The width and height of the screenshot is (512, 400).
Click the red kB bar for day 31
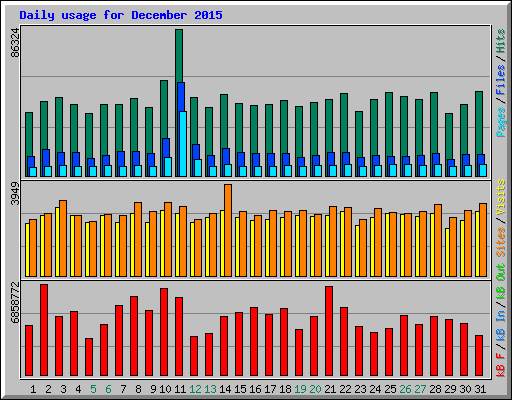[479, 356]
